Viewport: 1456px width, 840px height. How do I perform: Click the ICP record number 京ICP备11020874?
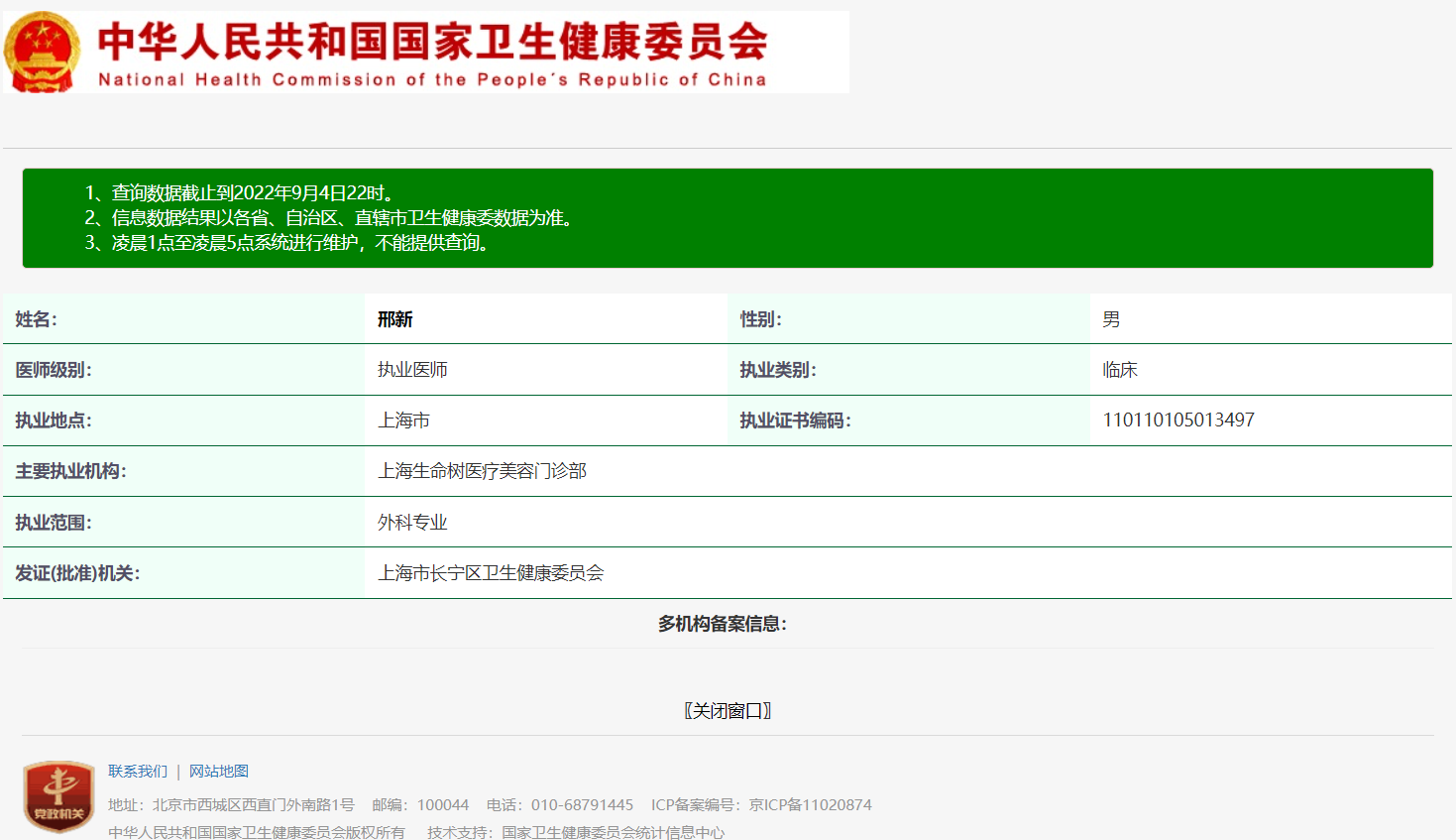point(810,804)
